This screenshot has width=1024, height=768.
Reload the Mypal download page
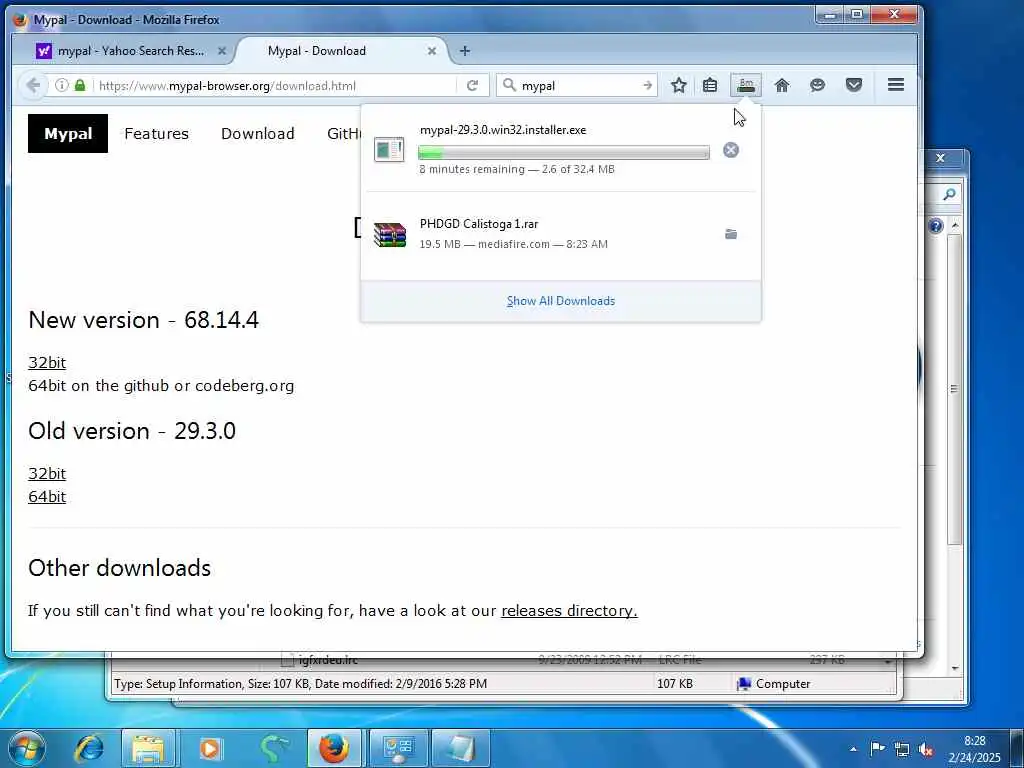(472, 86)
